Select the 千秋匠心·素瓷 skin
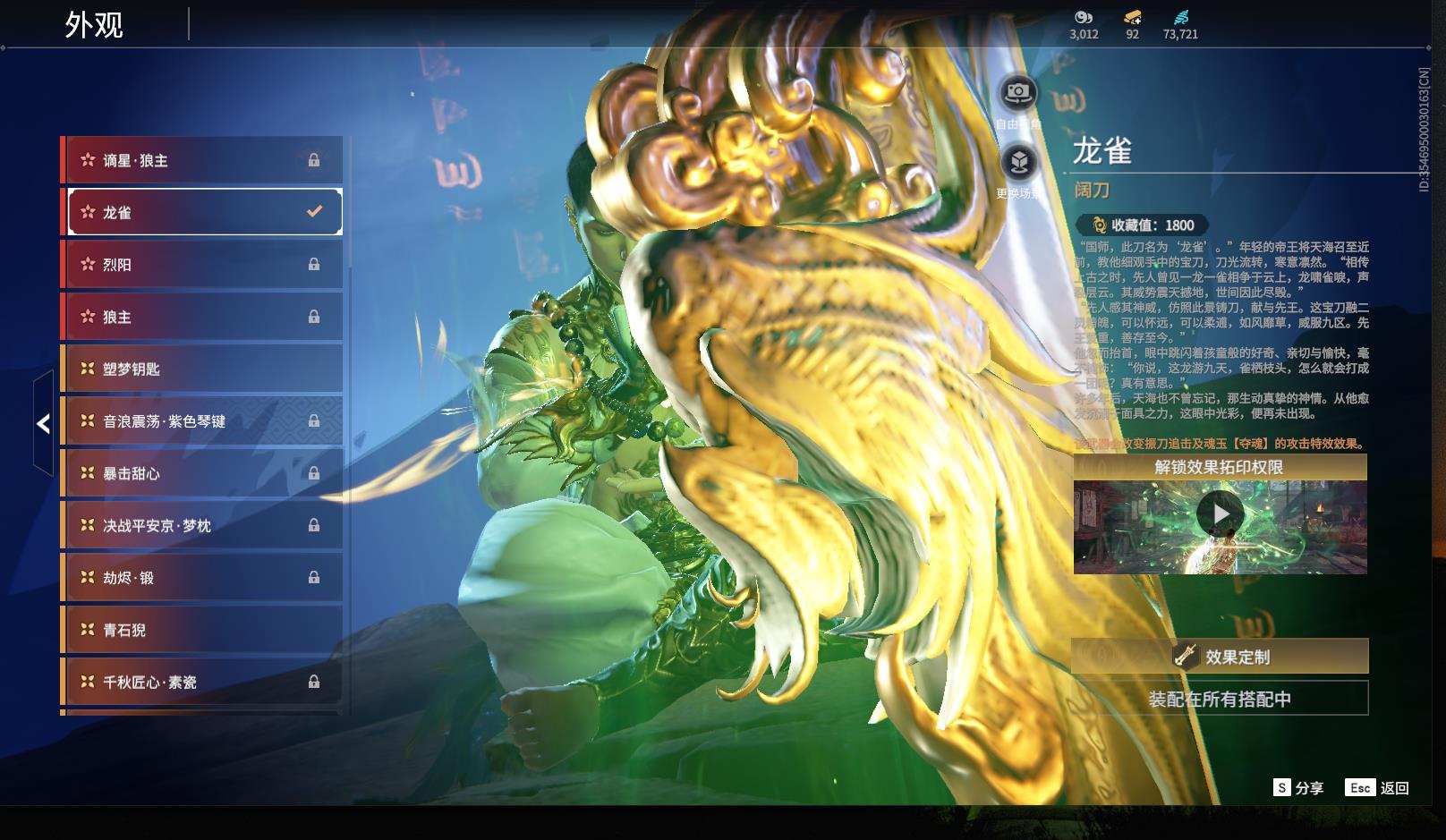1446x840 pixels. pyautogui.click(x=202, y=682)
